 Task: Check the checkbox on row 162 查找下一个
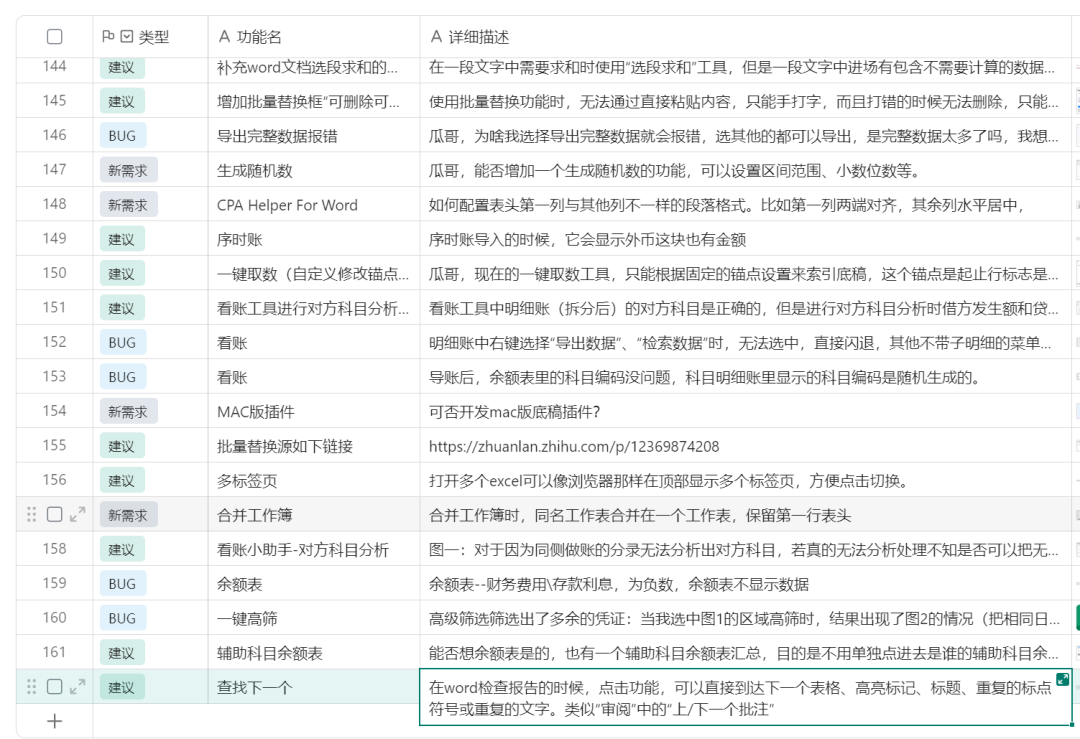(x=53, y=687)
